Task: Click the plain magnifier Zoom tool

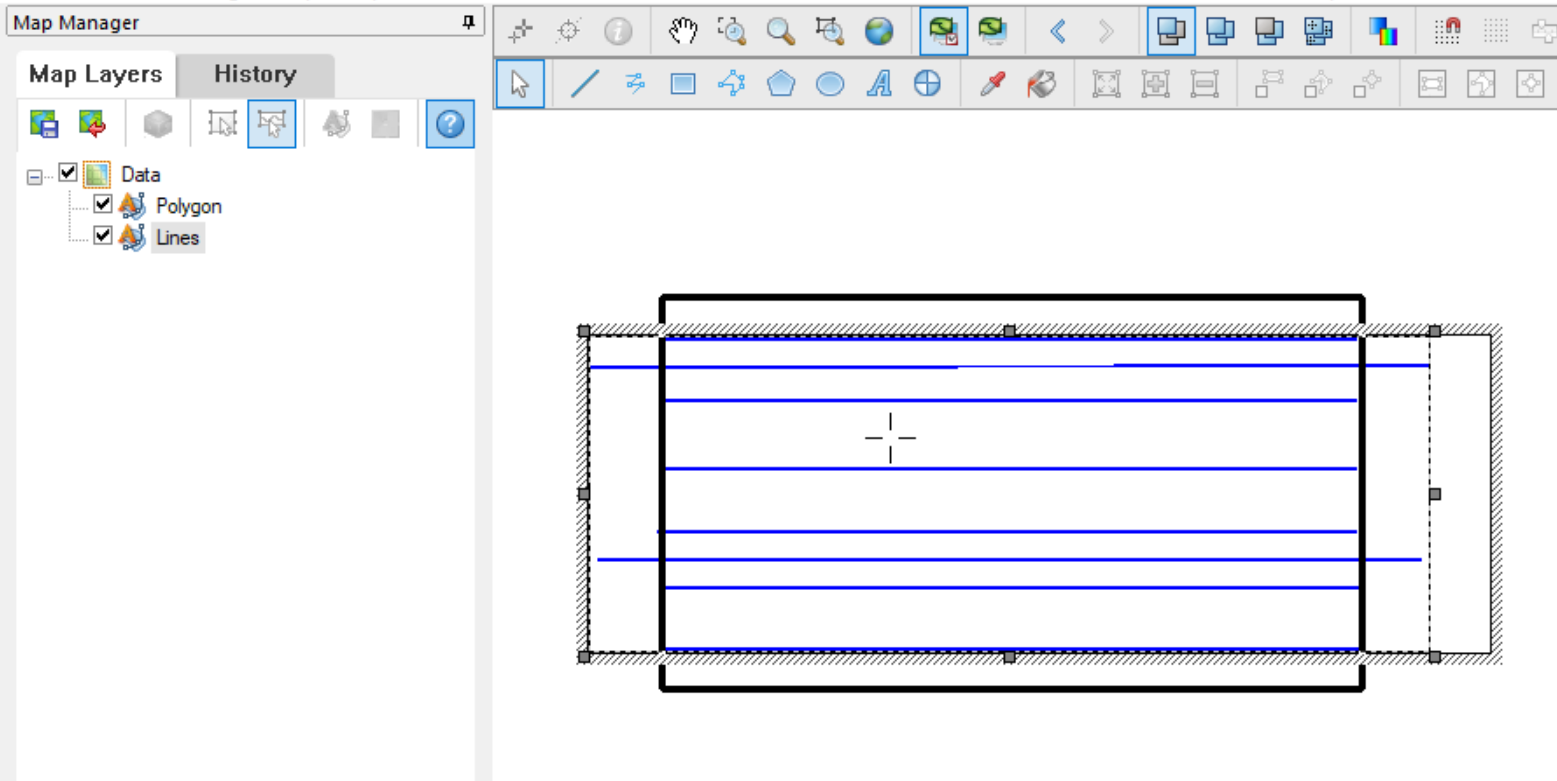Action: [x=780, y=32]
